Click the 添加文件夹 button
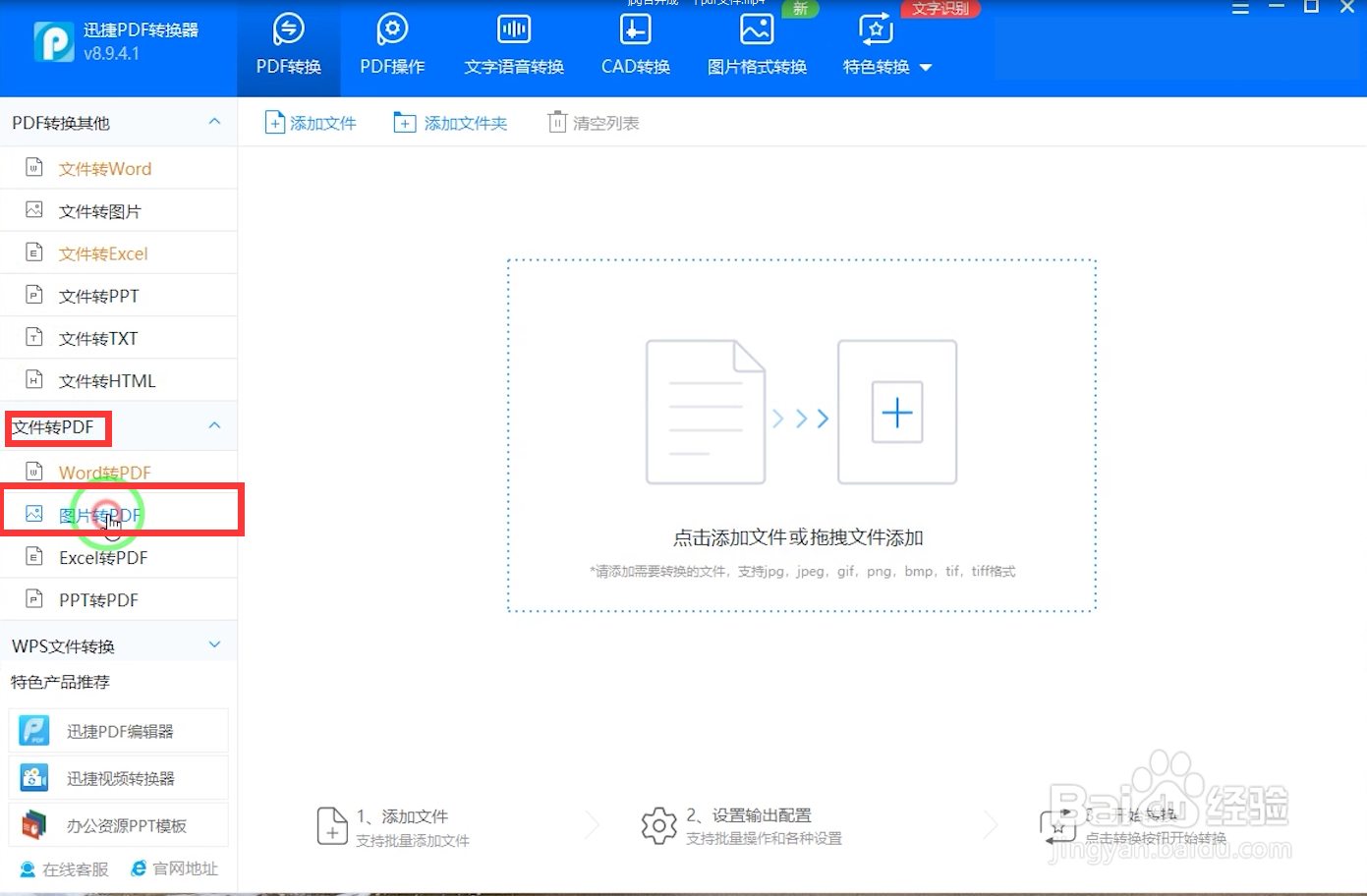Image resolution: width=1367 pixels, height=896 pixels. coord(450,123)
